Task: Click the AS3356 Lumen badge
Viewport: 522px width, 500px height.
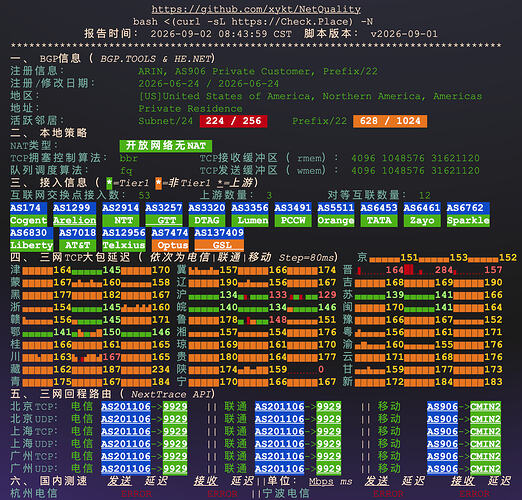Action: pos(250,214)
